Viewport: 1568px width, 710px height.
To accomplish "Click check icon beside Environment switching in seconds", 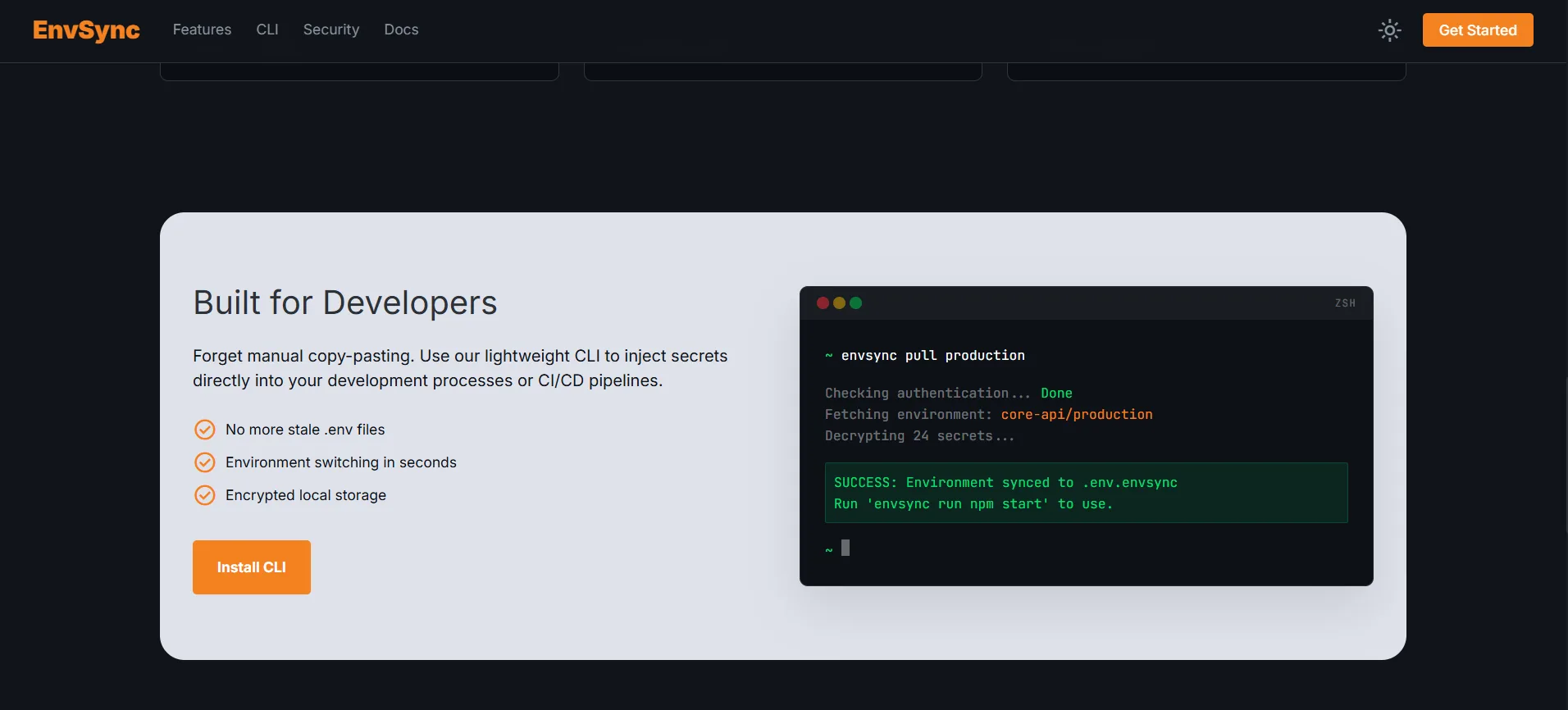I will 204,462.
